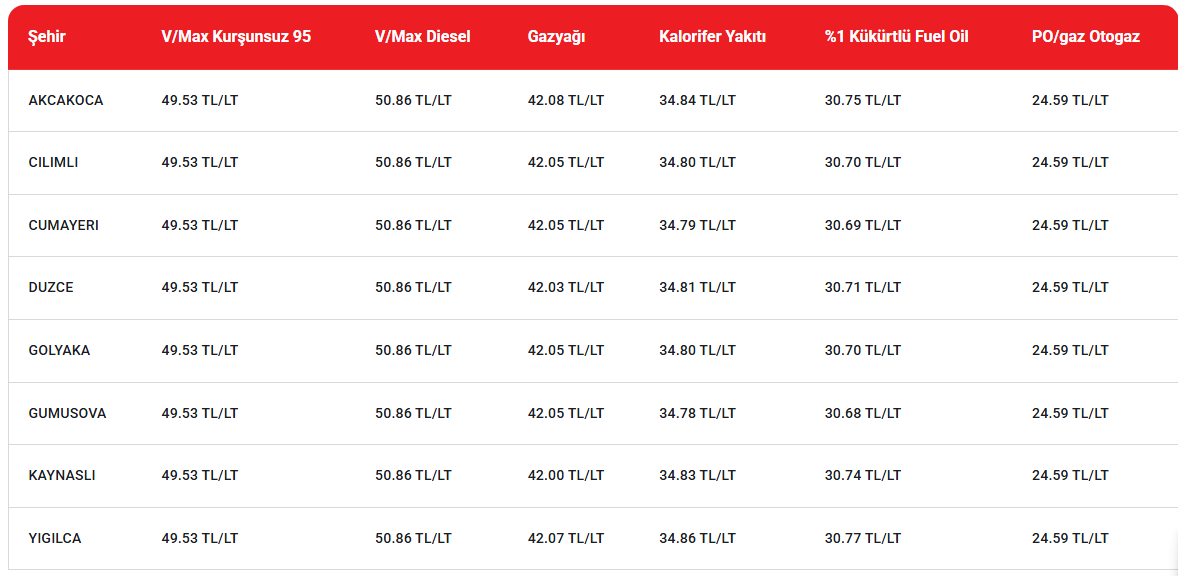Click DUZCE Gazyağı price 42.03 TL/LT
Screen dimensions: 1178x576
(x=566, y=288)
